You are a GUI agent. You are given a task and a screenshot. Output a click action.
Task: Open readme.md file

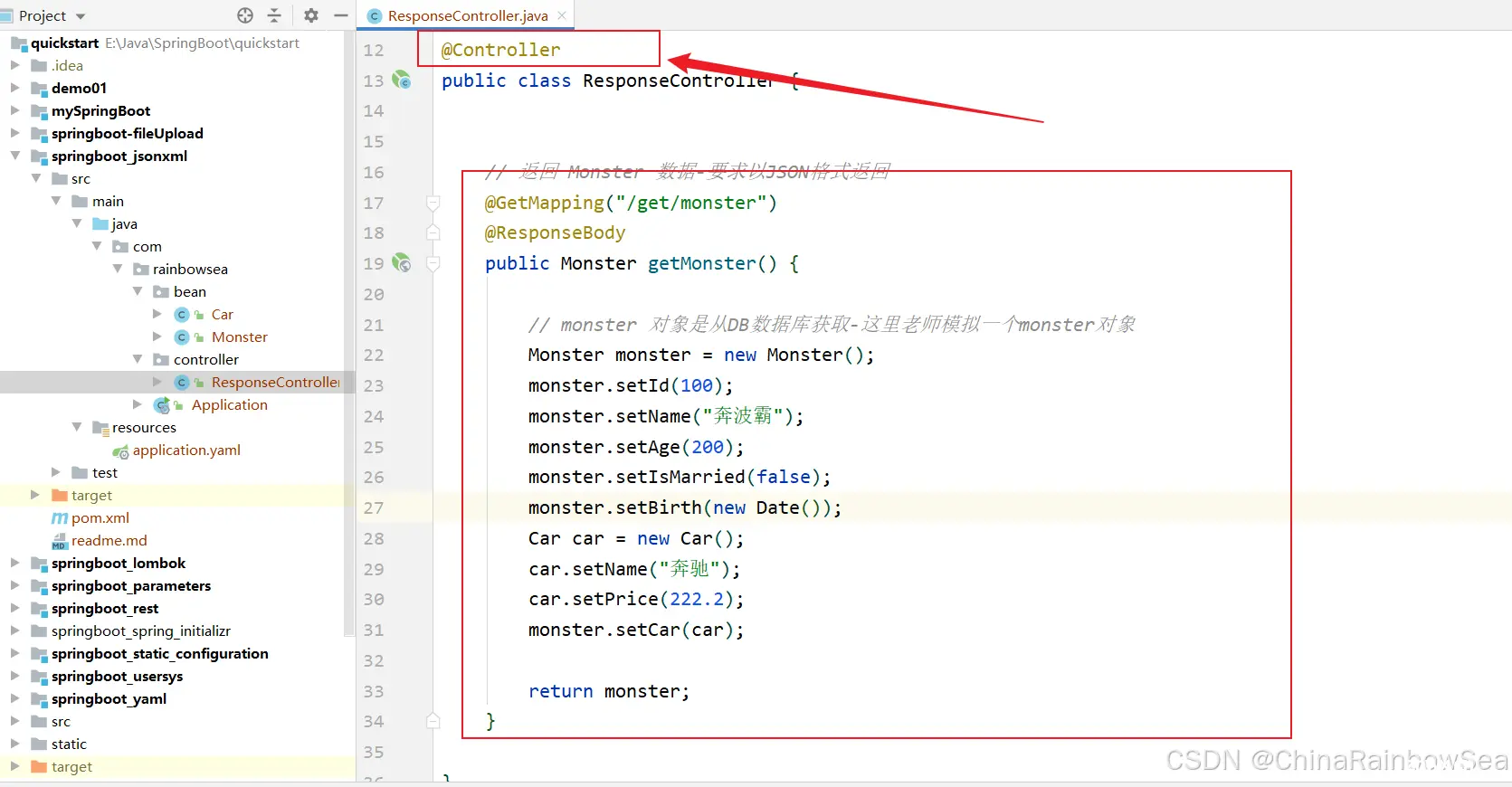tap(109, 540)
